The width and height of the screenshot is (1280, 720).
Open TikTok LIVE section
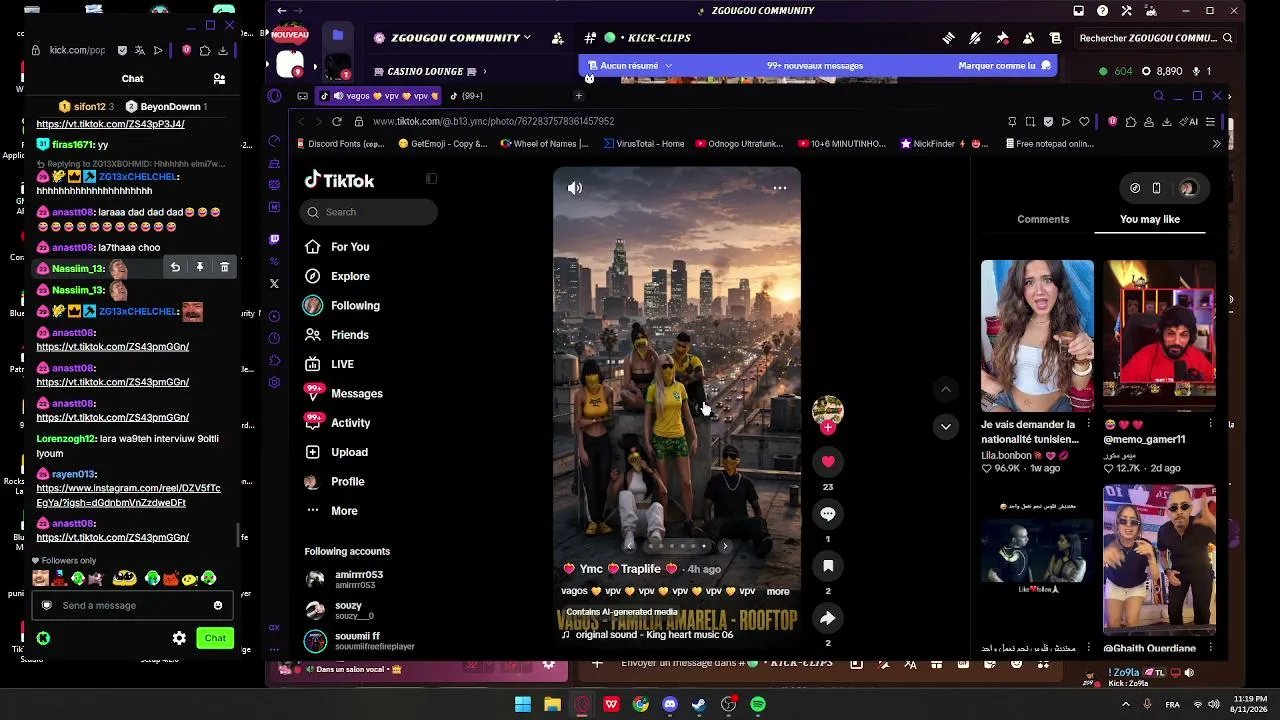point(330,364)
